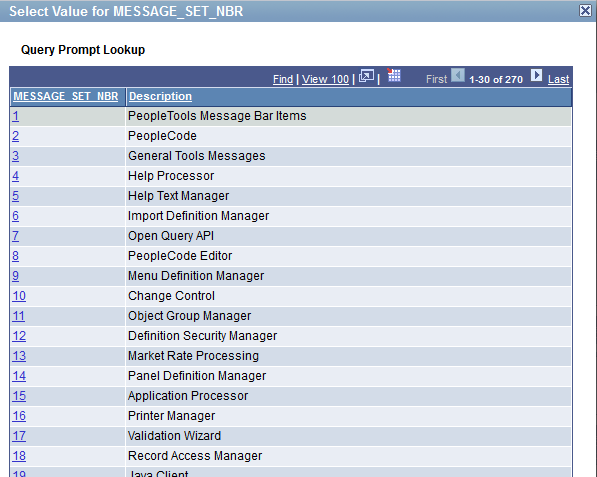Click 'Record Access Manager' description

tap(195, 456)
